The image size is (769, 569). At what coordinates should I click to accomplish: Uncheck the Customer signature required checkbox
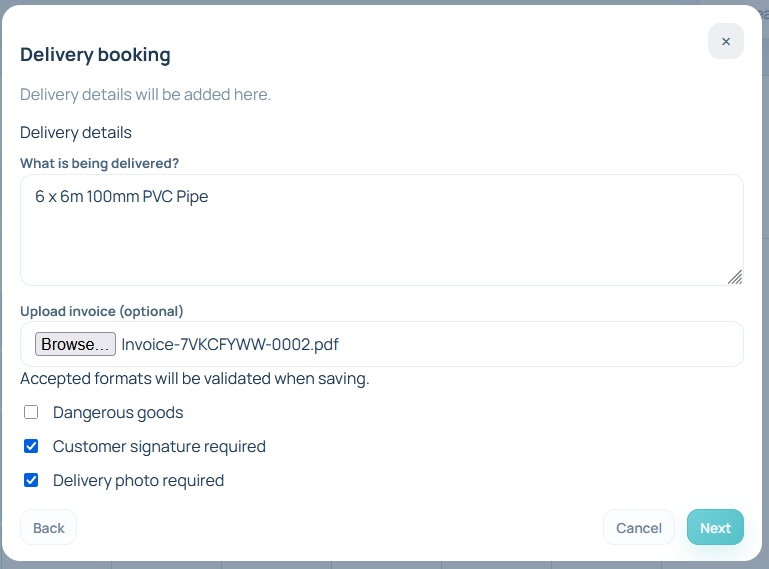[x=31, y=446]
